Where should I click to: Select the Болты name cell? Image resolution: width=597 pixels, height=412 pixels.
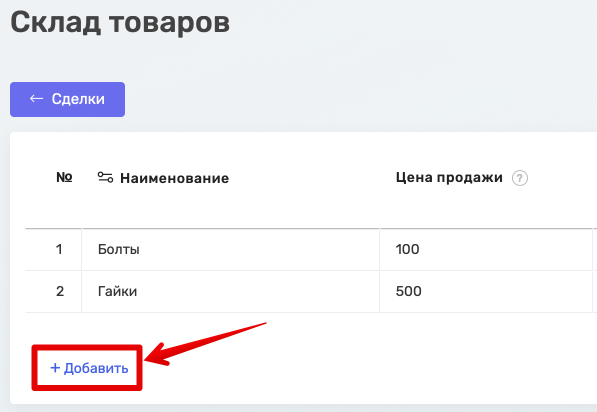coord(230,249)
